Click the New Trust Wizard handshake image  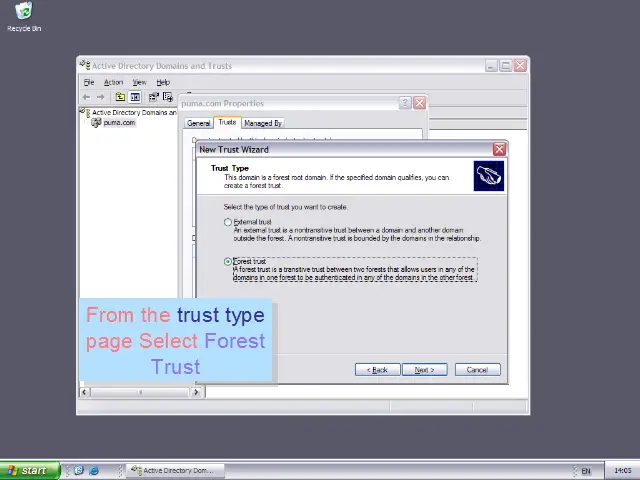tap(489, 176)
